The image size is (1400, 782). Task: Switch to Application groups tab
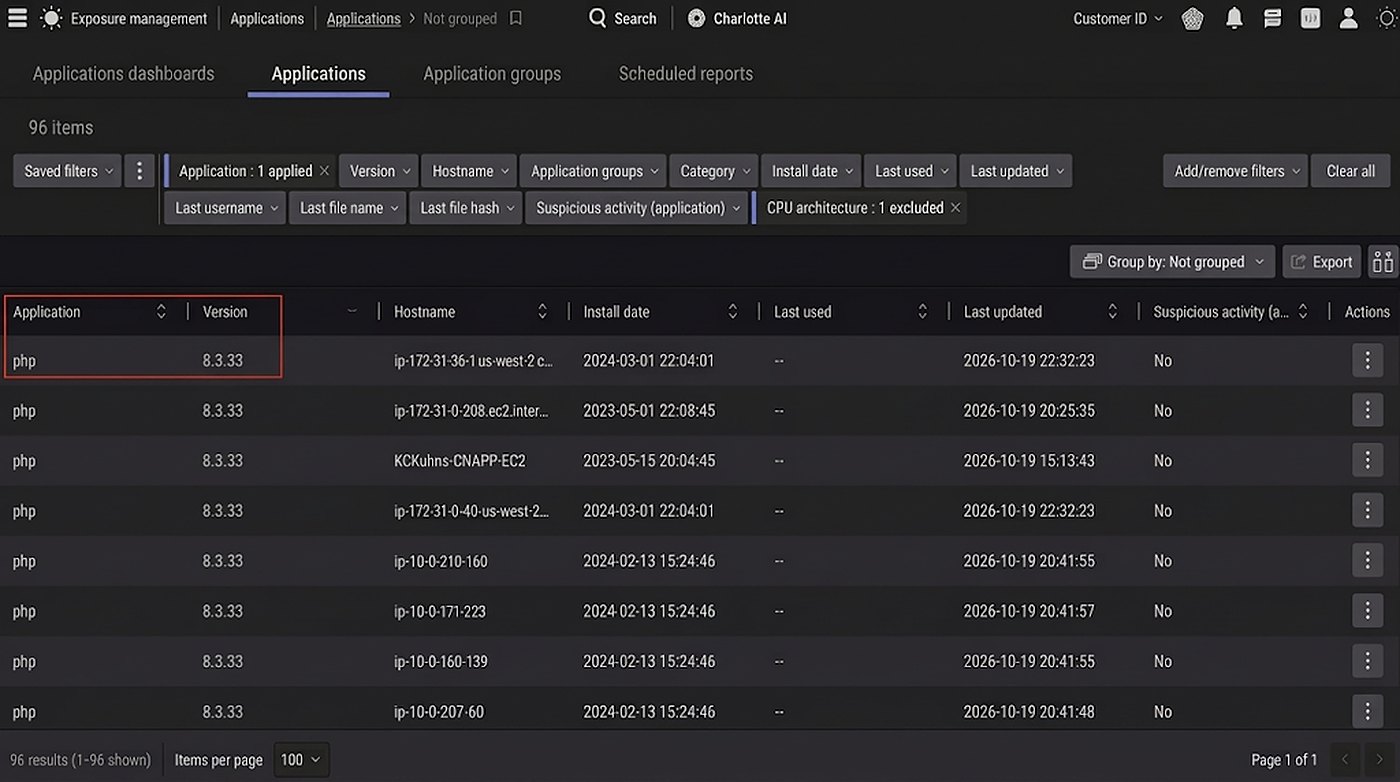492,74
